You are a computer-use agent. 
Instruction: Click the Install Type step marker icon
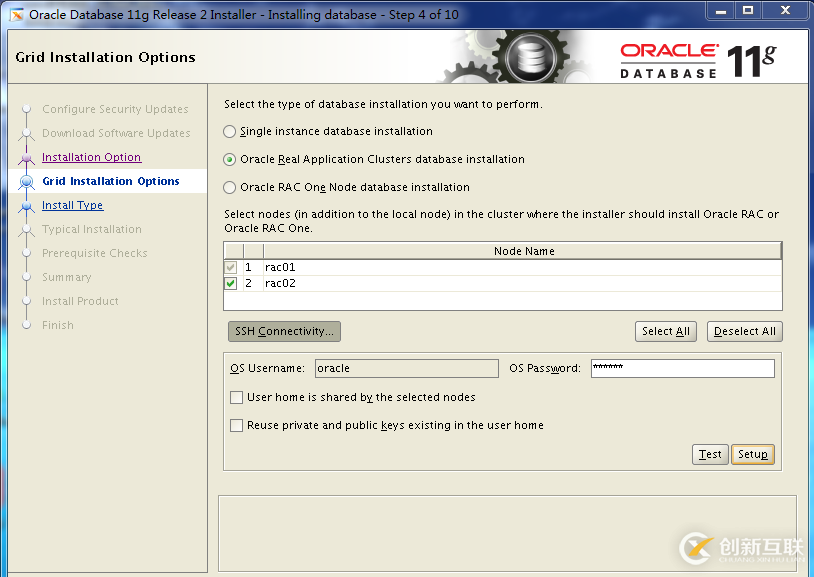click(26, 206)
